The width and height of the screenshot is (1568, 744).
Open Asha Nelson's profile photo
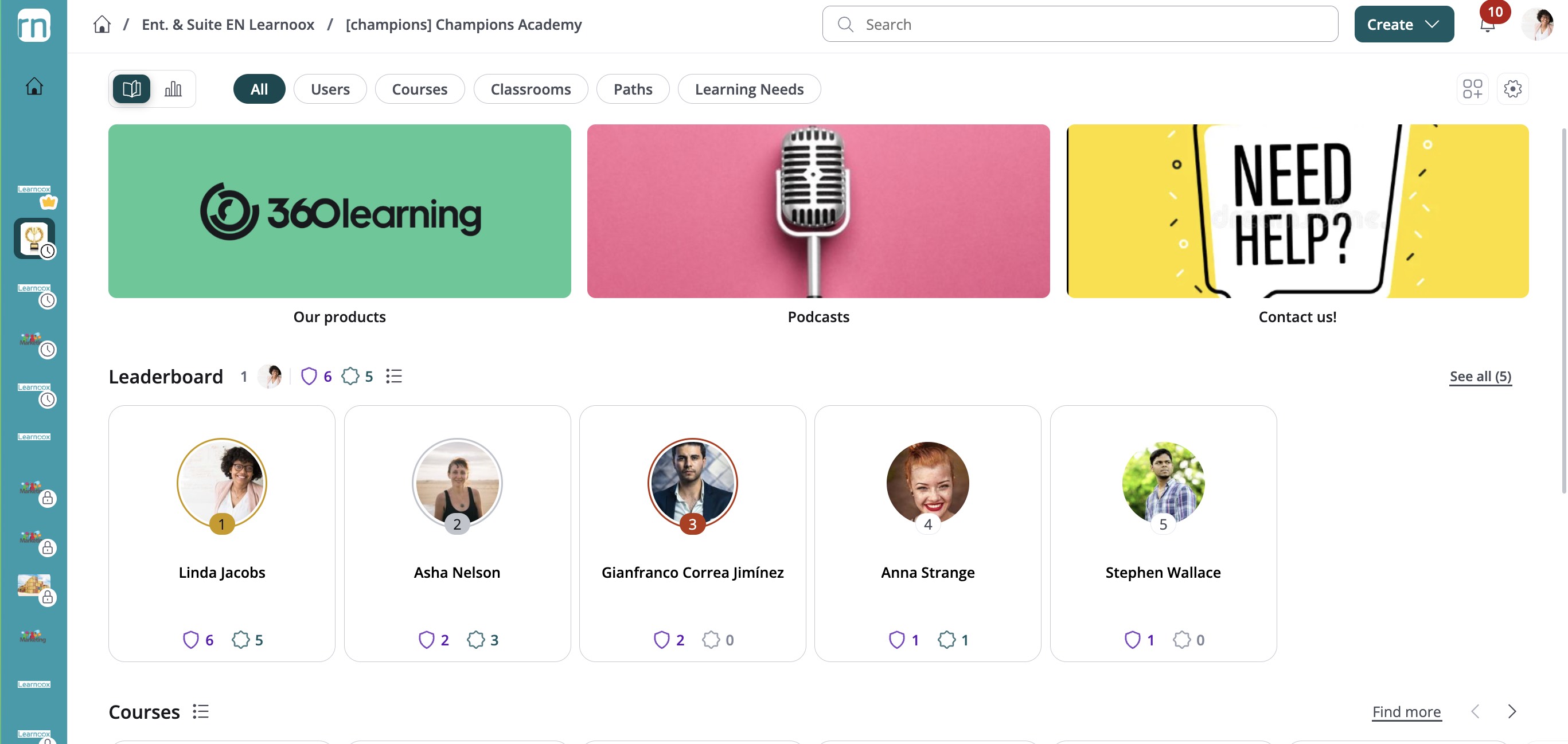click(x=457, y=483)
